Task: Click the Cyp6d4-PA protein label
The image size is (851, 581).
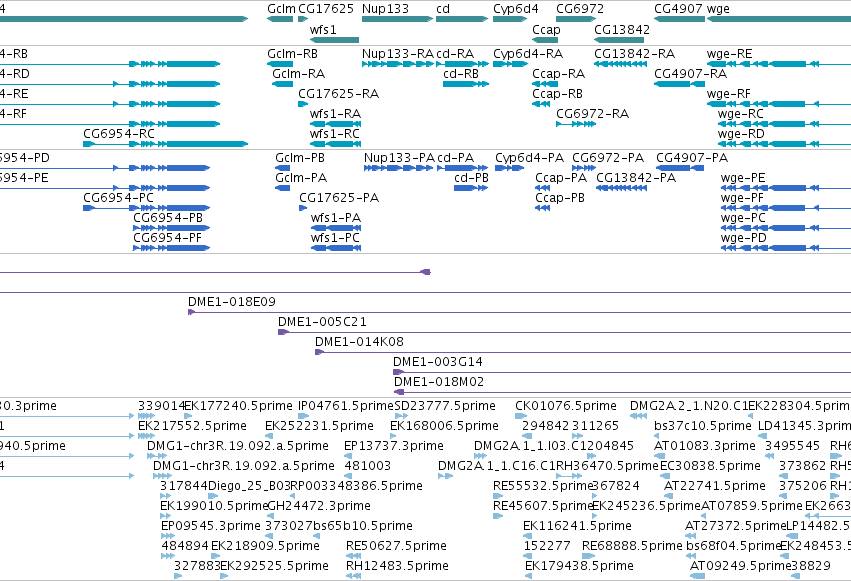Action: pyautogui.click(x=529, y=158)
